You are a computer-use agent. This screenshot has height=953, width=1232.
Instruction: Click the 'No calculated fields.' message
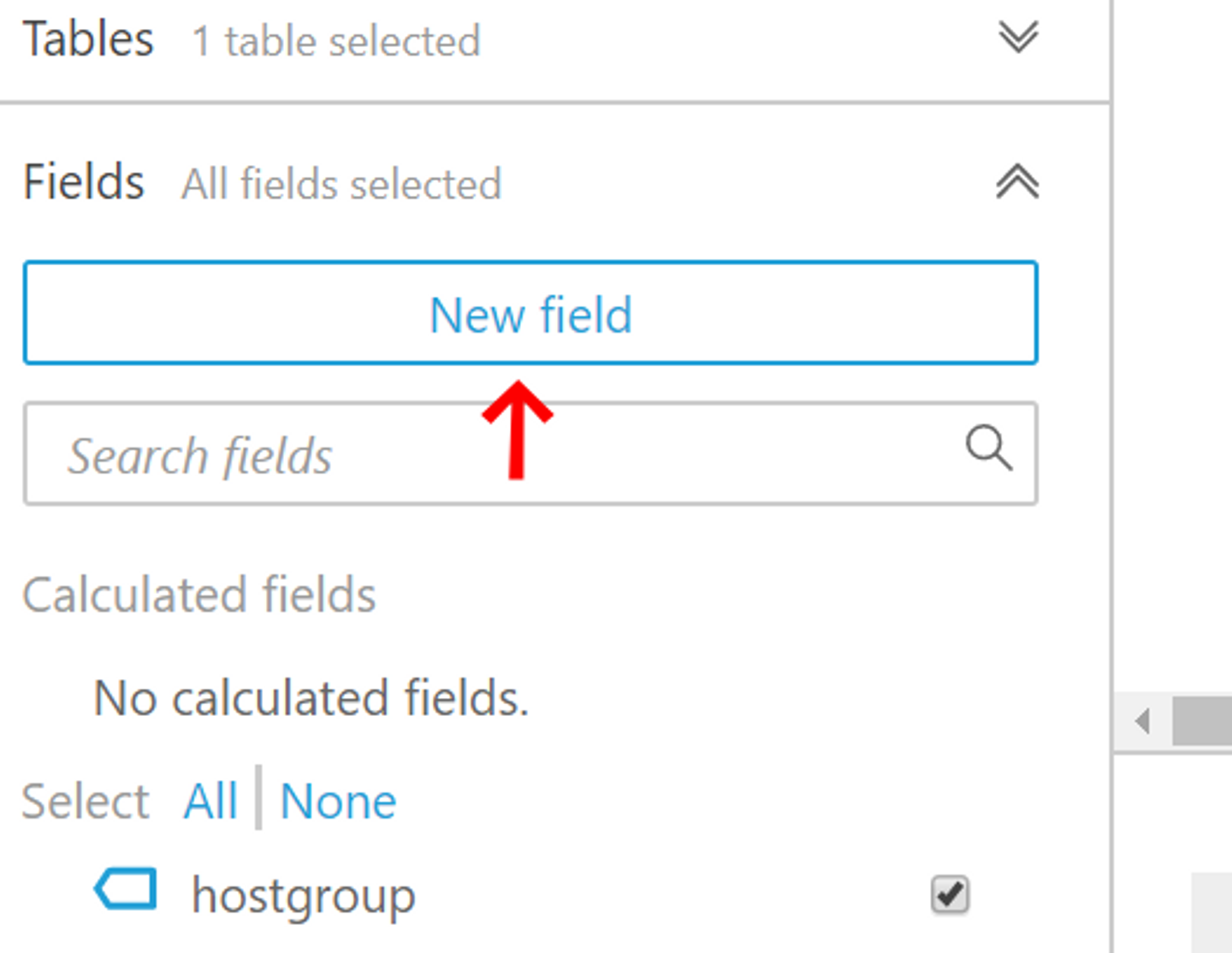pyautogui.click(x=311, y=698)
